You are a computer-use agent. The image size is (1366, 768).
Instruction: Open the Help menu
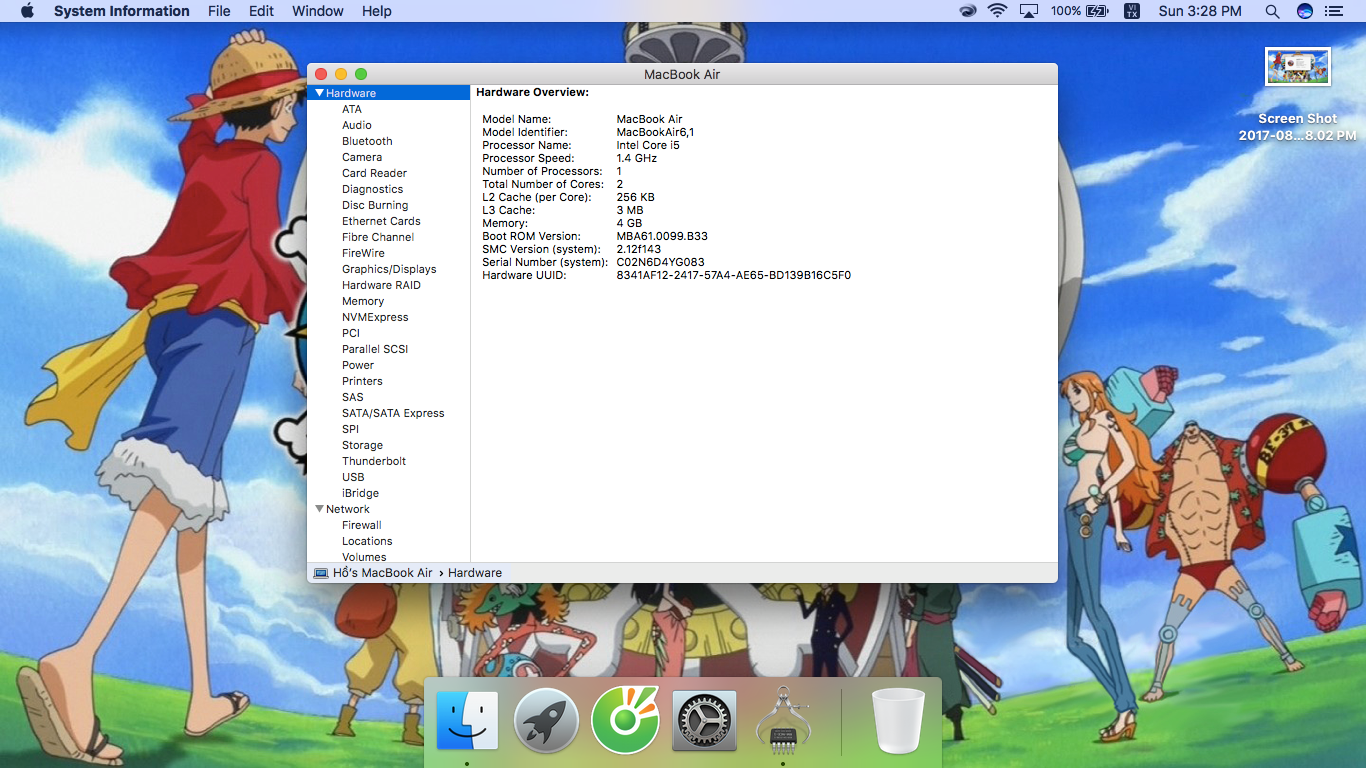[x=377, y=11]
